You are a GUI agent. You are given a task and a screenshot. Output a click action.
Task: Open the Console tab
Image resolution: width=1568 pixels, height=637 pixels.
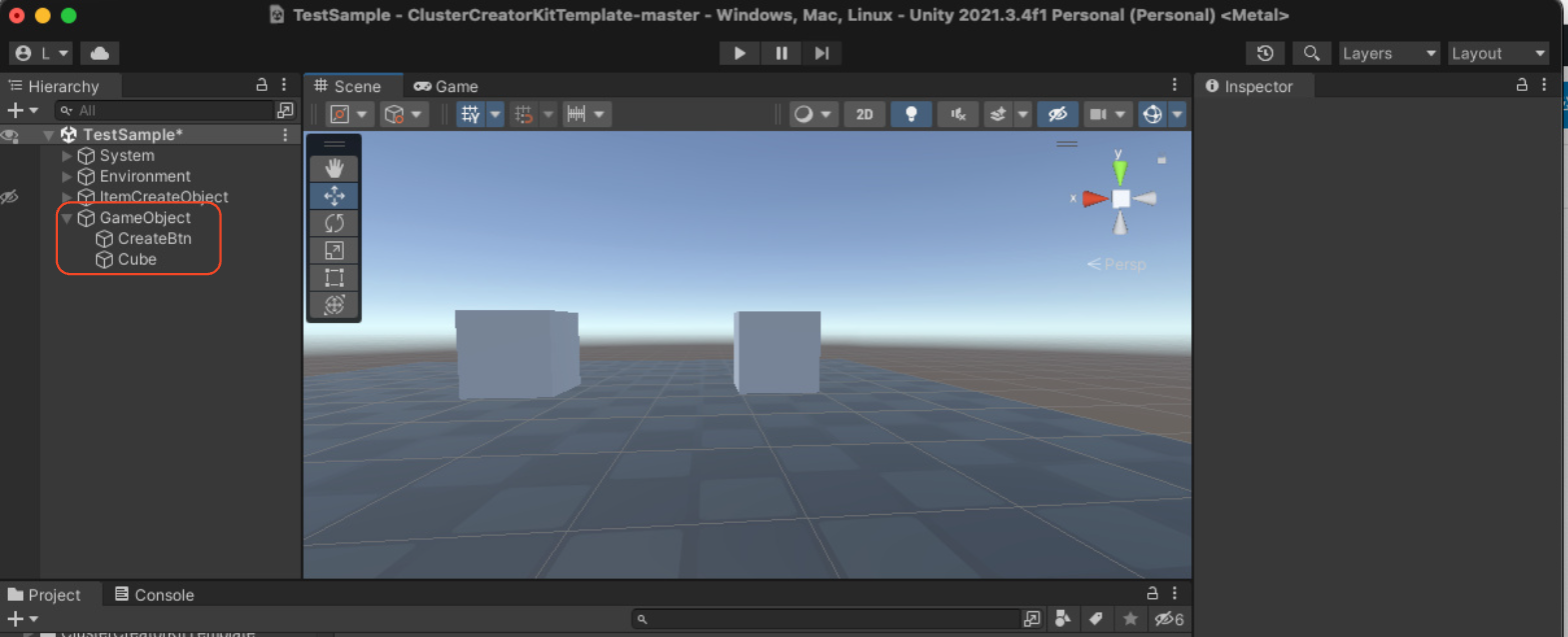(x=155, y=594)
